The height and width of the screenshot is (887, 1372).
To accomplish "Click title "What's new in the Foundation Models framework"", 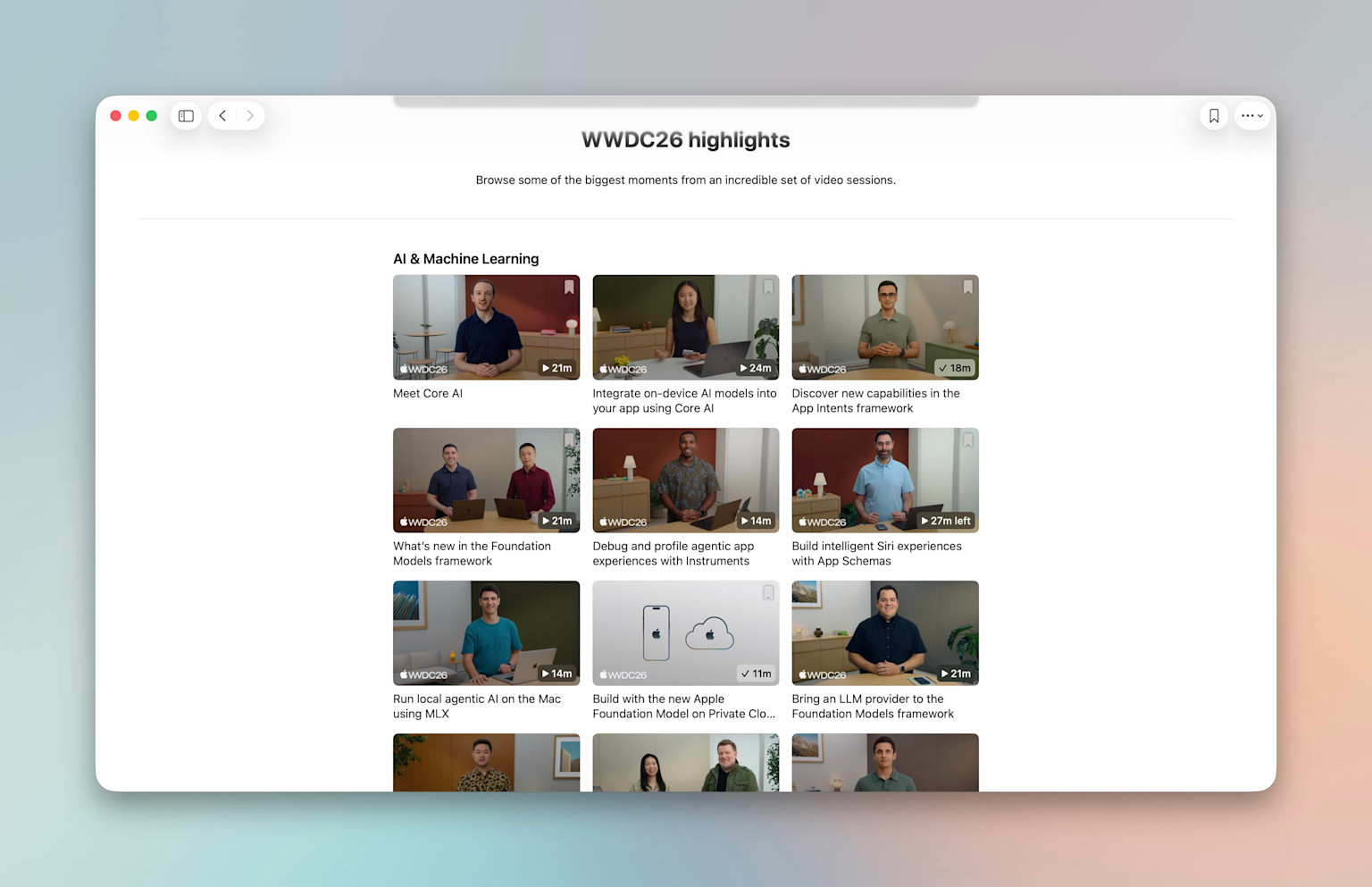I will [472, 553].
